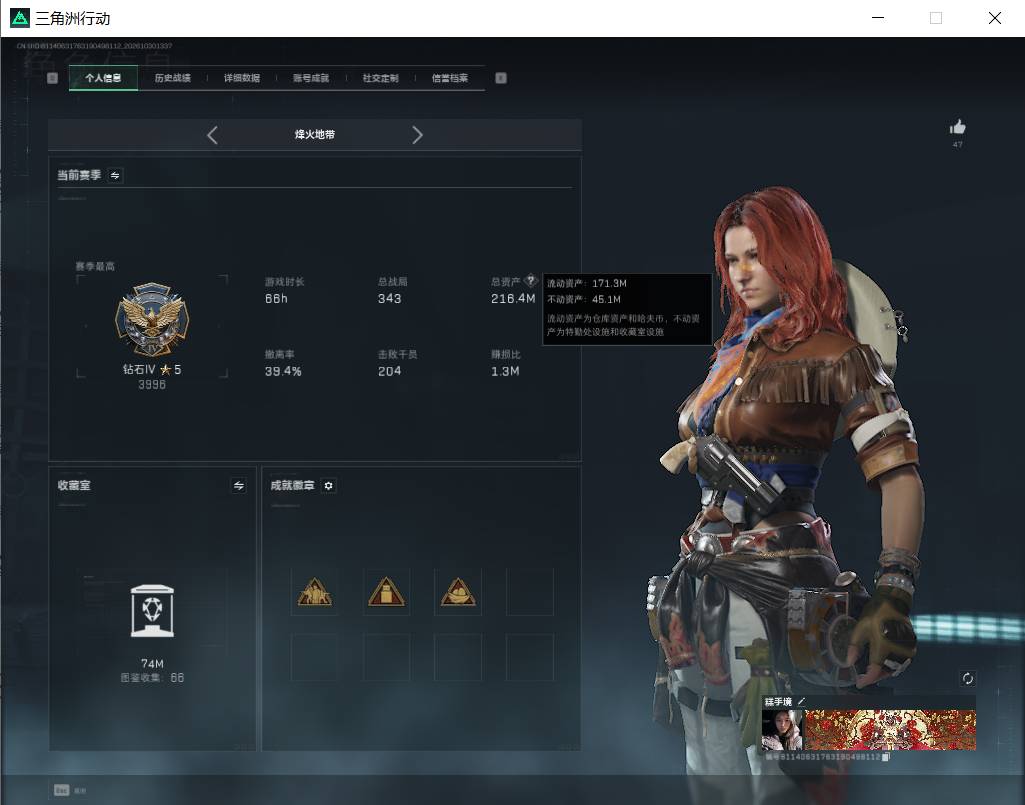Click the 击败干员 value 204
The width and height of the screenshot is (1025, 805).
tap(390, 371)
